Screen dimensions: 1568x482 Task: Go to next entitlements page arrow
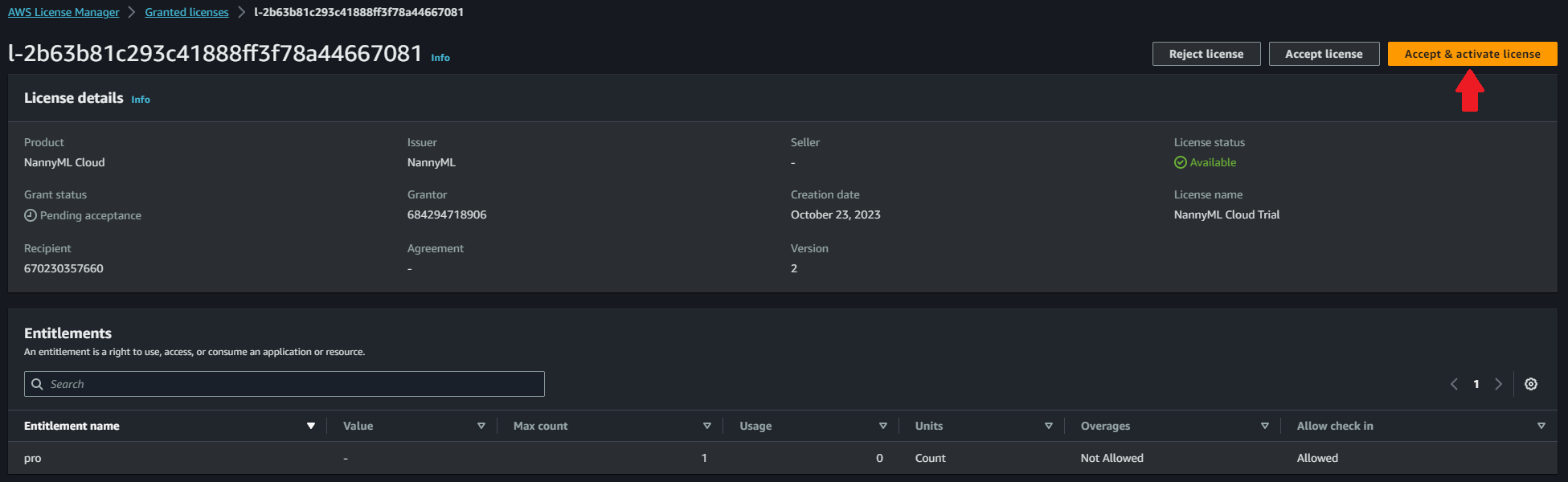1498,384
